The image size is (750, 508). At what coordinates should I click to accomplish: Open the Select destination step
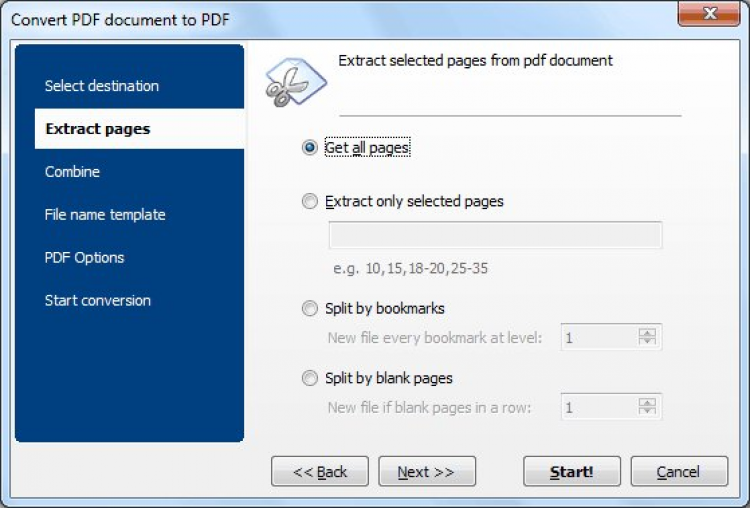click(101, 86)
